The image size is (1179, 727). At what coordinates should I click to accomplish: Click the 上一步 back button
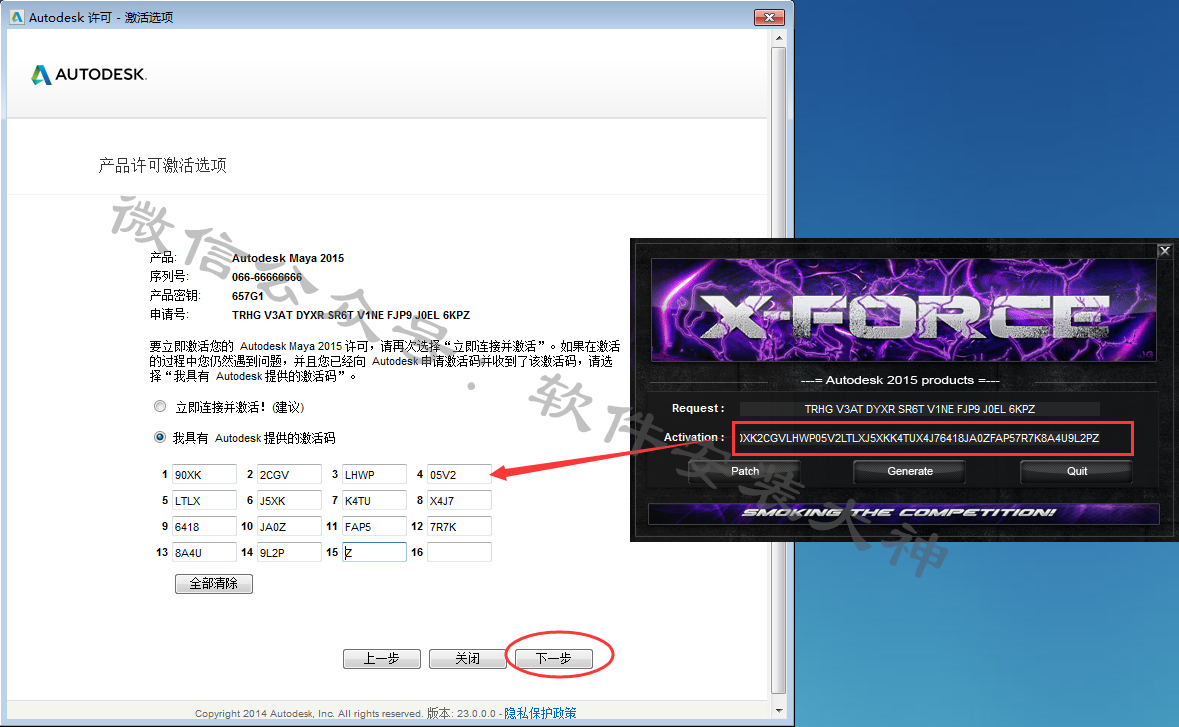click(382, 659)
